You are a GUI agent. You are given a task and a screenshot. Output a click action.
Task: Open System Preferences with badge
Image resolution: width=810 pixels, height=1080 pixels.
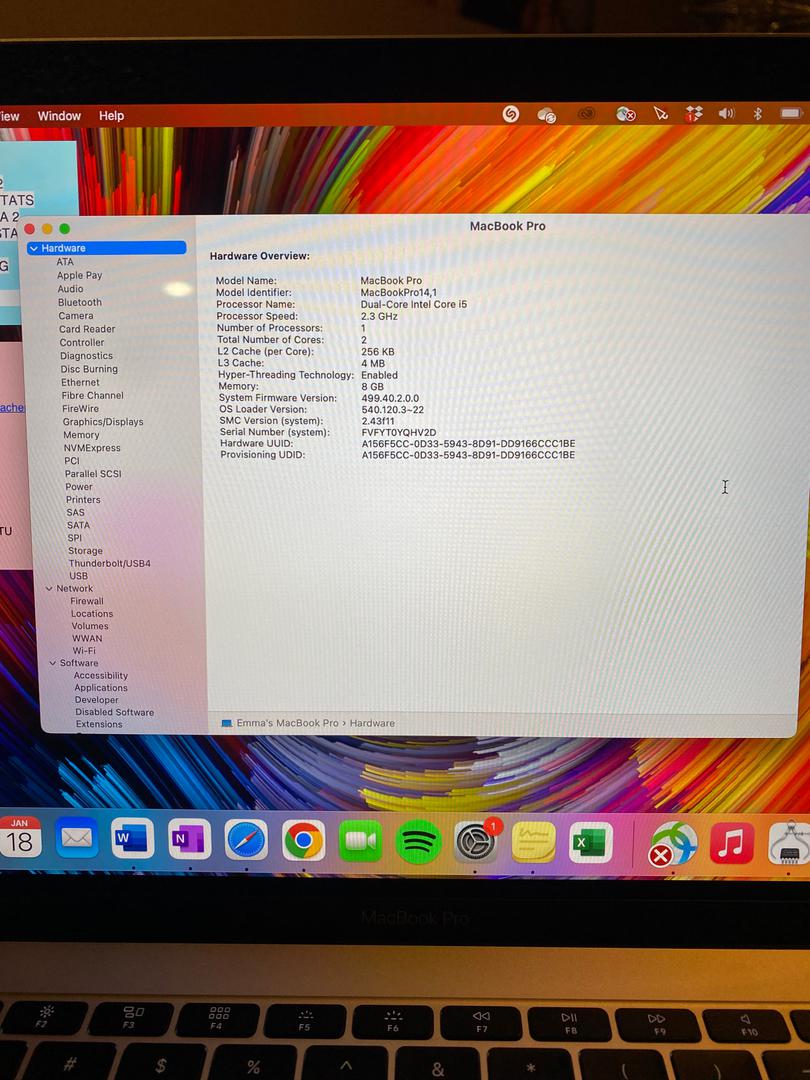[476, 842]
